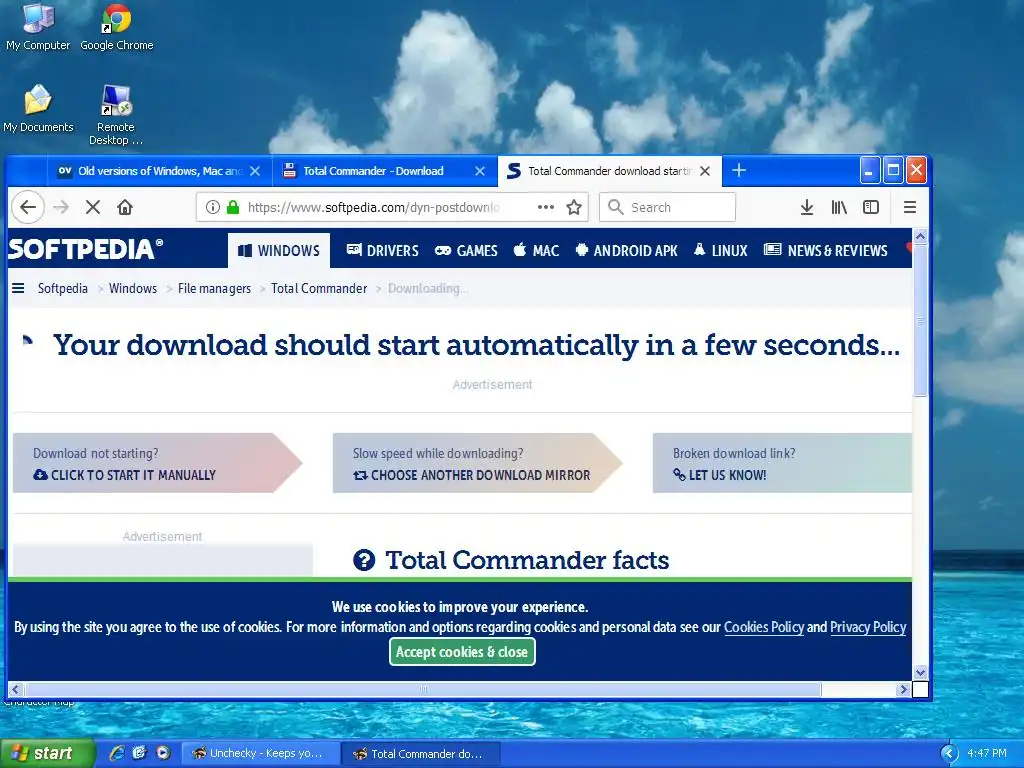Image resolution: width=1024 pixels, height=768 pixels.
Task: Select the Remote Desktop shortcut icon
Action: [116, 116]
